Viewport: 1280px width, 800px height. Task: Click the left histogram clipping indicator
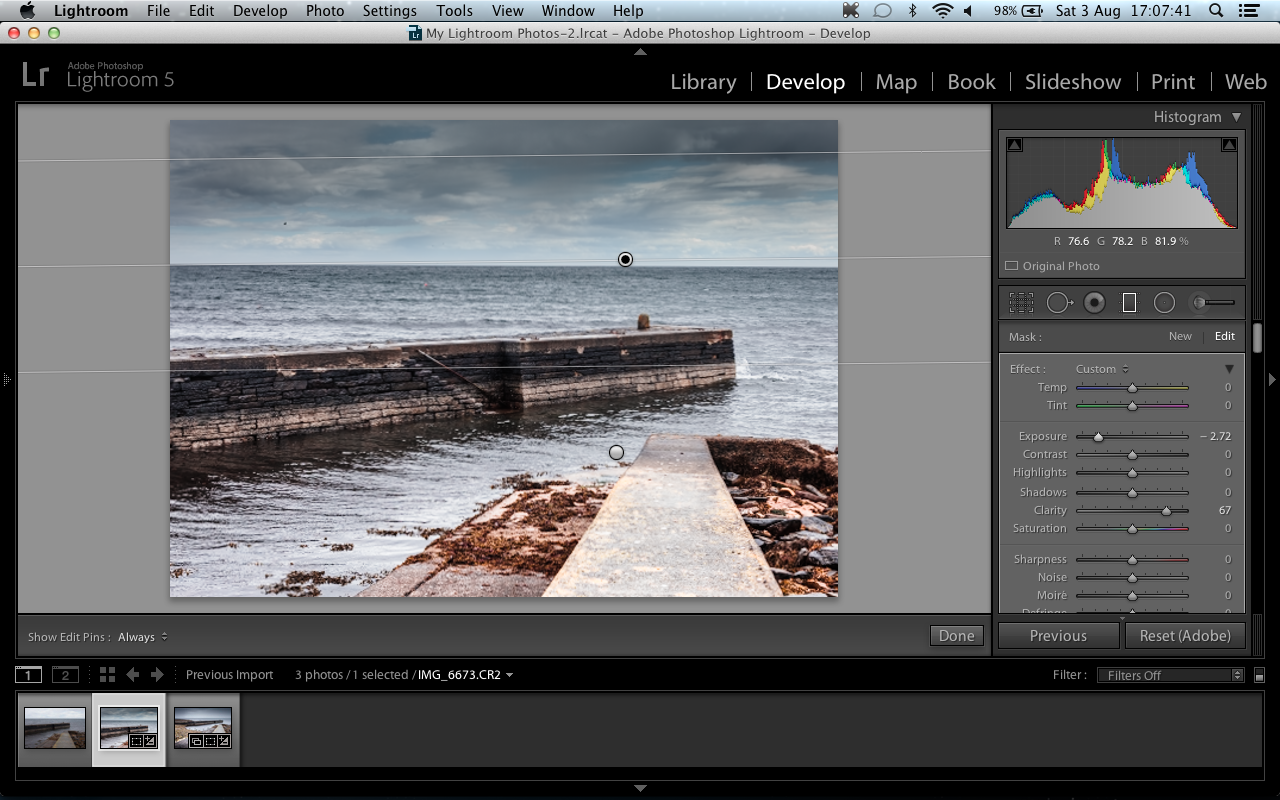1014,144
